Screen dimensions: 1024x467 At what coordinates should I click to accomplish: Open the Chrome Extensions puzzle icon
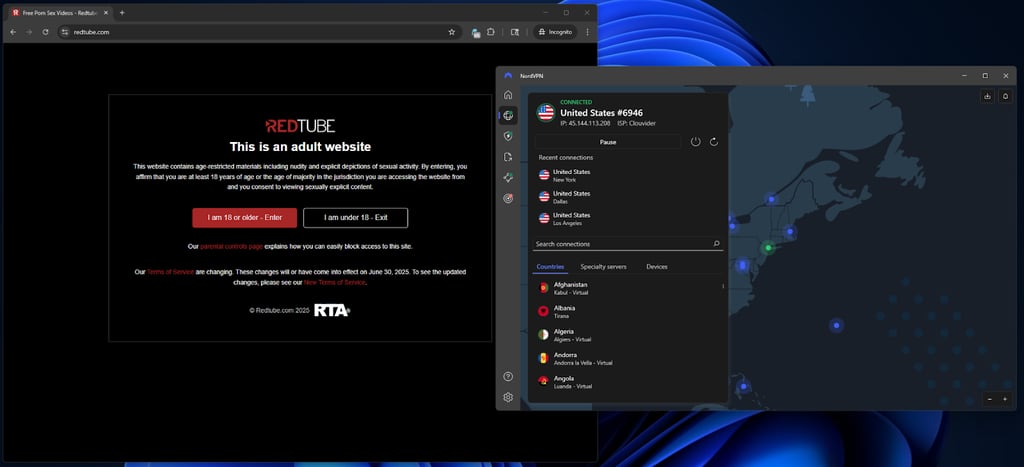click(491, 31)
